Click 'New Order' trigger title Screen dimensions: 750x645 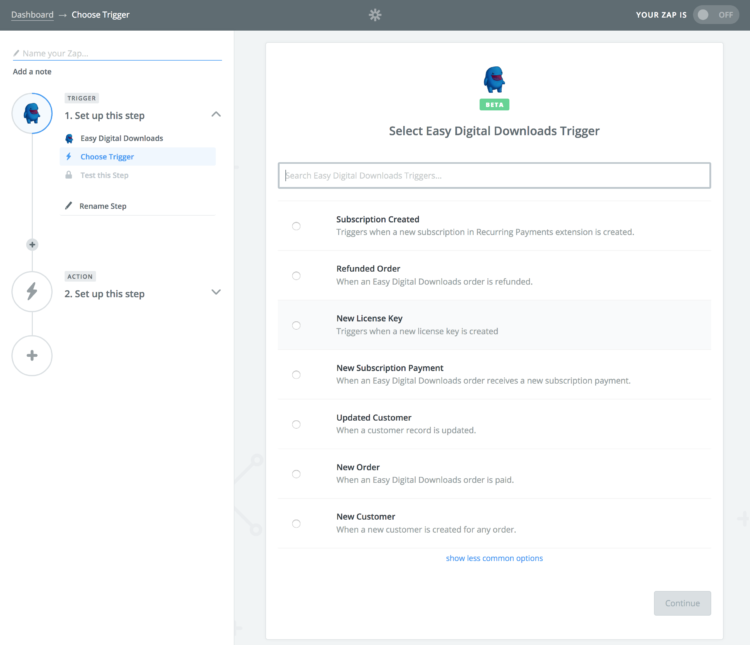358,467
